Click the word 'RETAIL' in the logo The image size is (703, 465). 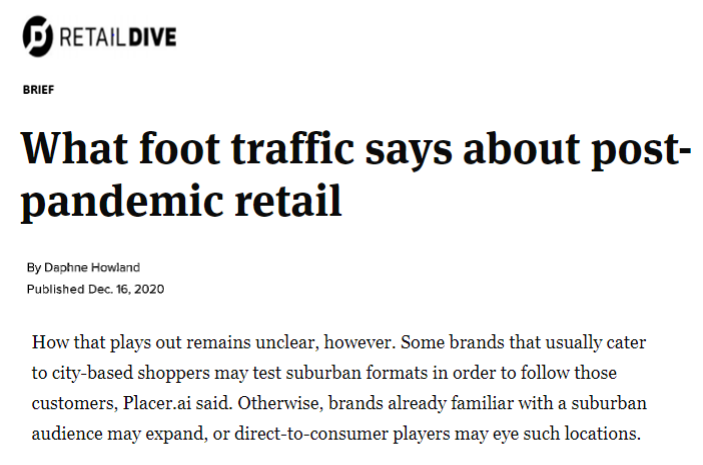coord(92,37)
